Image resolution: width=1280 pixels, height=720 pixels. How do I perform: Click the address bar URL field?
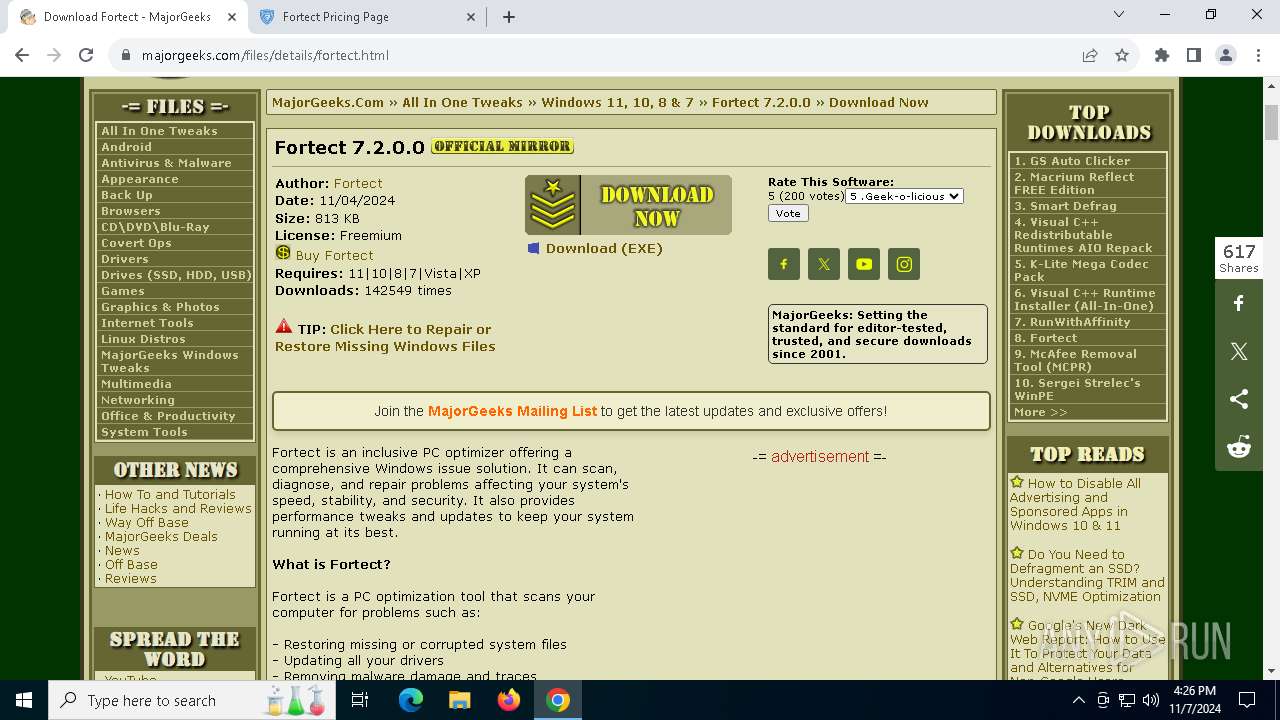click(x=600, y=55)
